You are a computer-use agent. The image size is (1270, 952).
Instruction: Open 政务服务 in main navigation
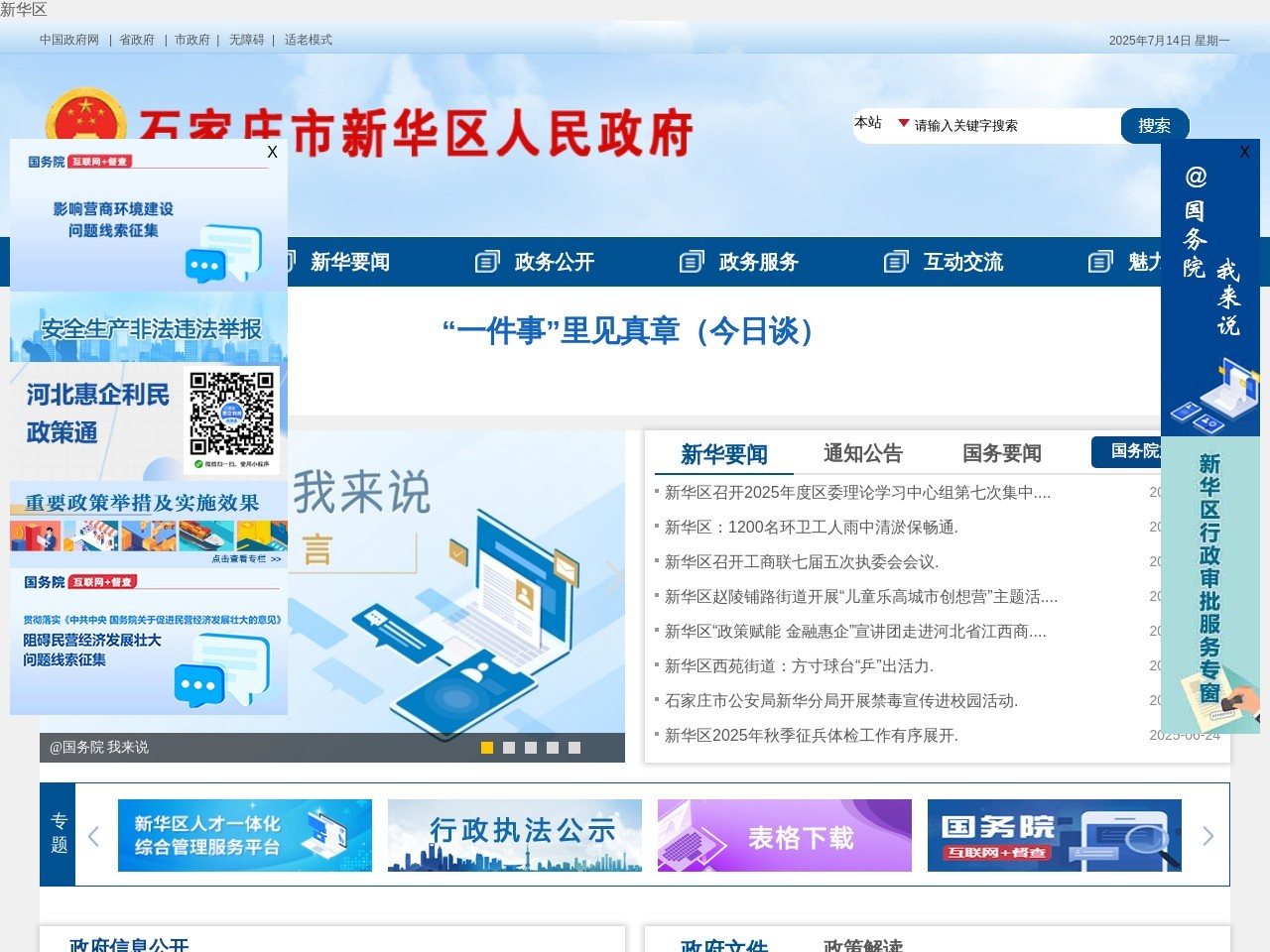tap(758, 262)
